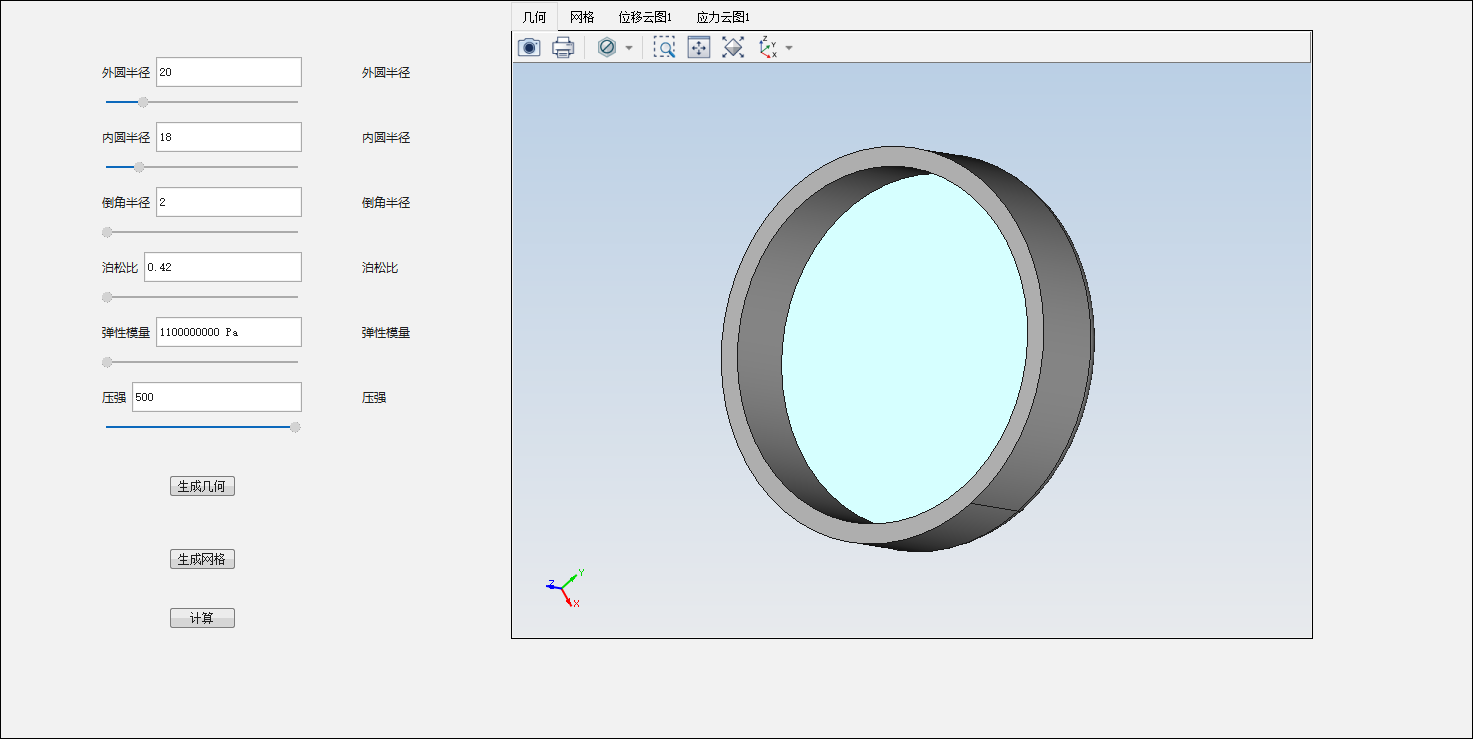
Task: Click the 泊松比 slider handle
Action: point(107,297)
